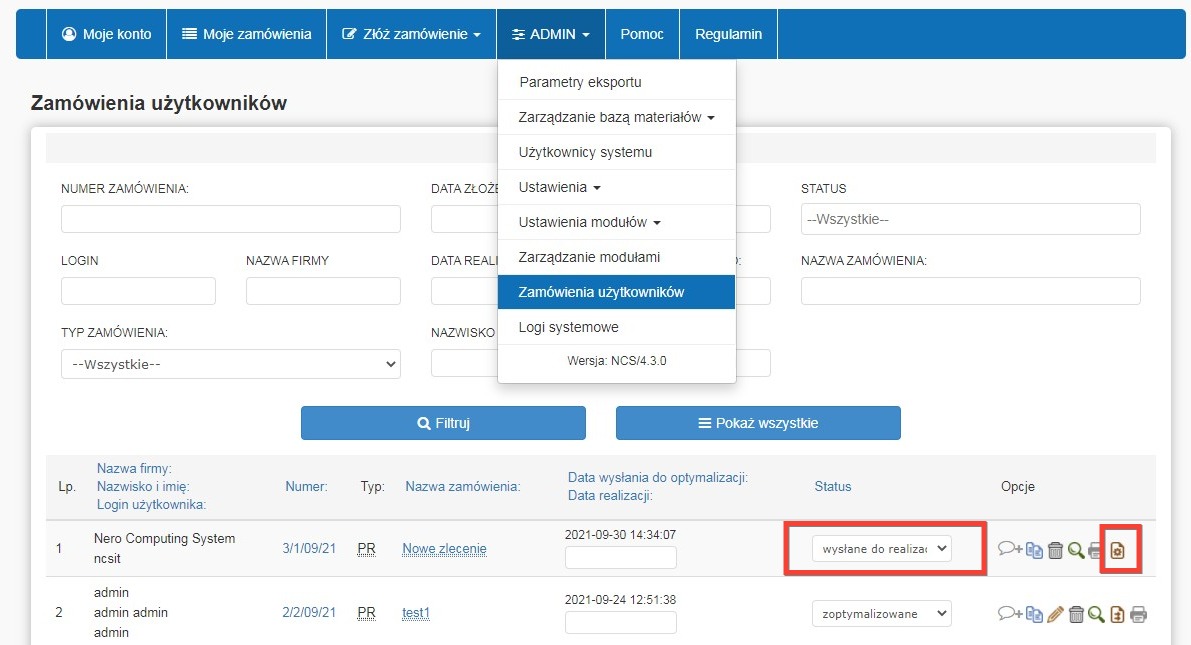Viewport: 1191px width, 645px height.
Task: Click the file export icon for test1
Action: tap(1117, 614)
